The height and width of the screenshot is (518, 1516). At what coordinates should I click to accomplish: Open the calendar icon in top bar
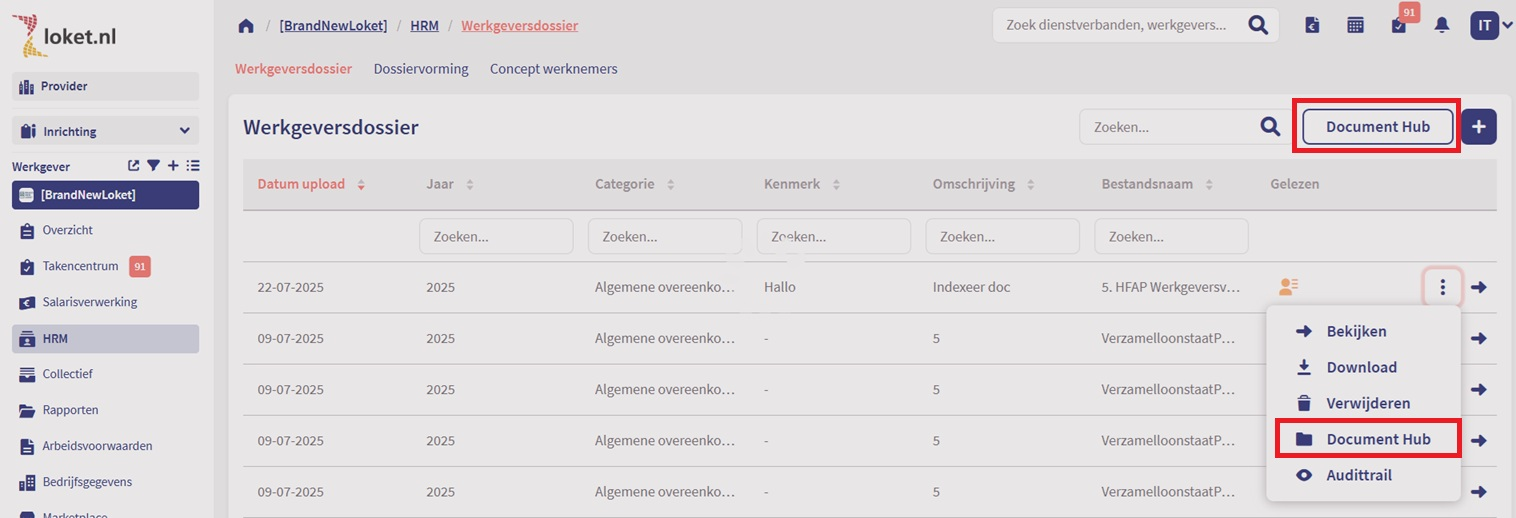tap(1355, 26)
